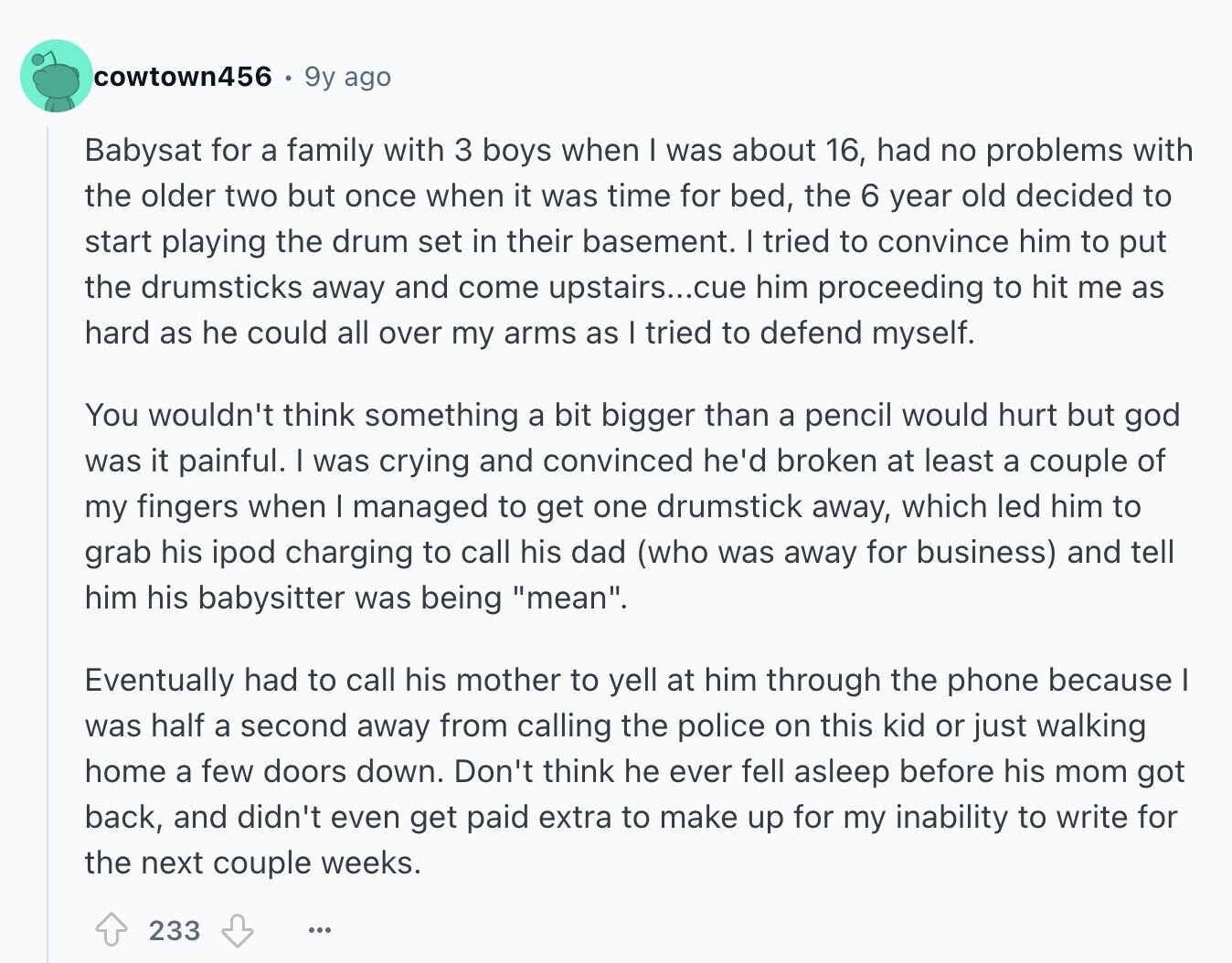The image size is (1232, 963).
Task: Open the '9y ago' timestamp permalink
Action: coord(347,77)
